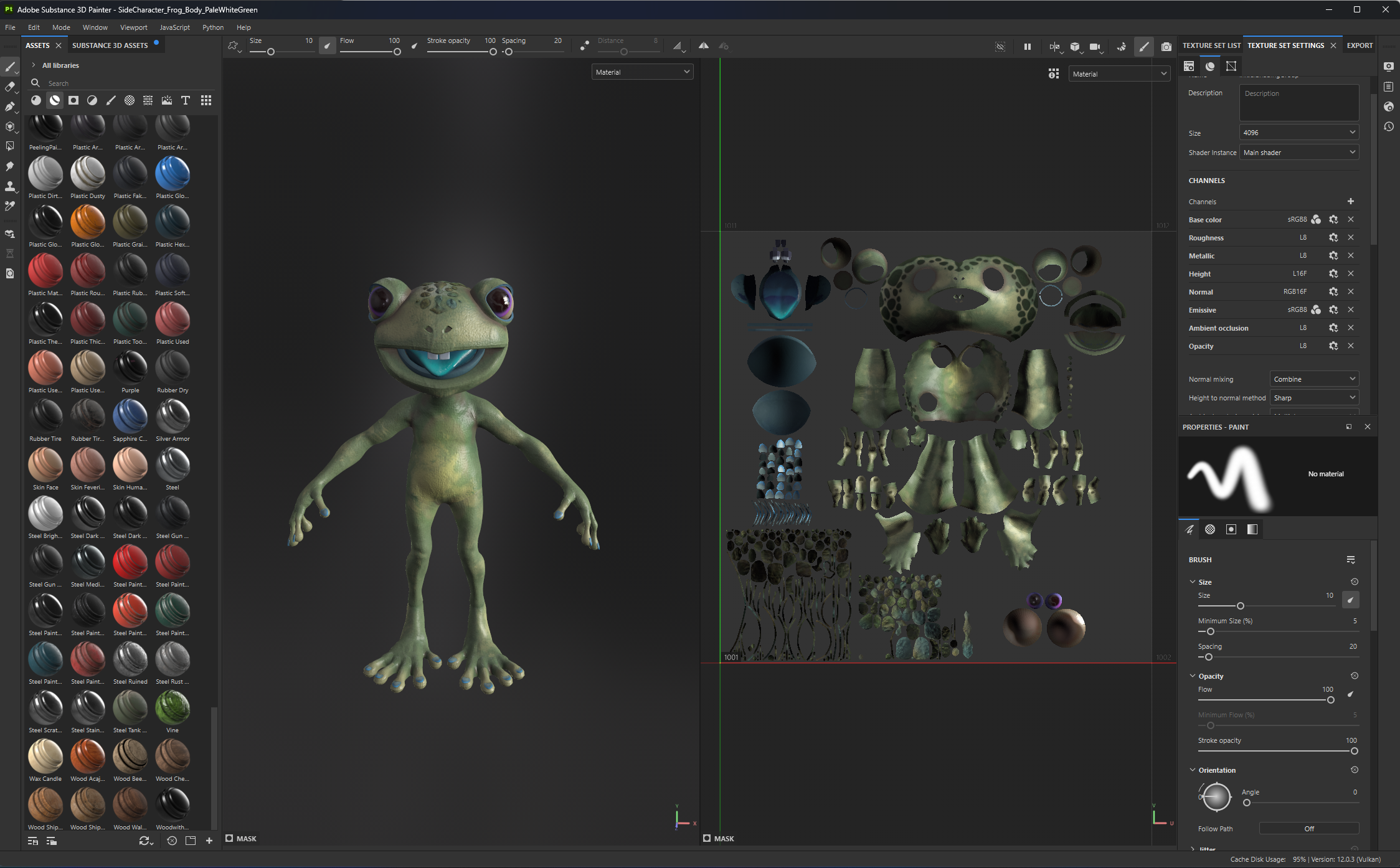Filter assets by Brushes
Image resolution: width=1400 pixels, height=868 pixels.
[x=111, y=100]
